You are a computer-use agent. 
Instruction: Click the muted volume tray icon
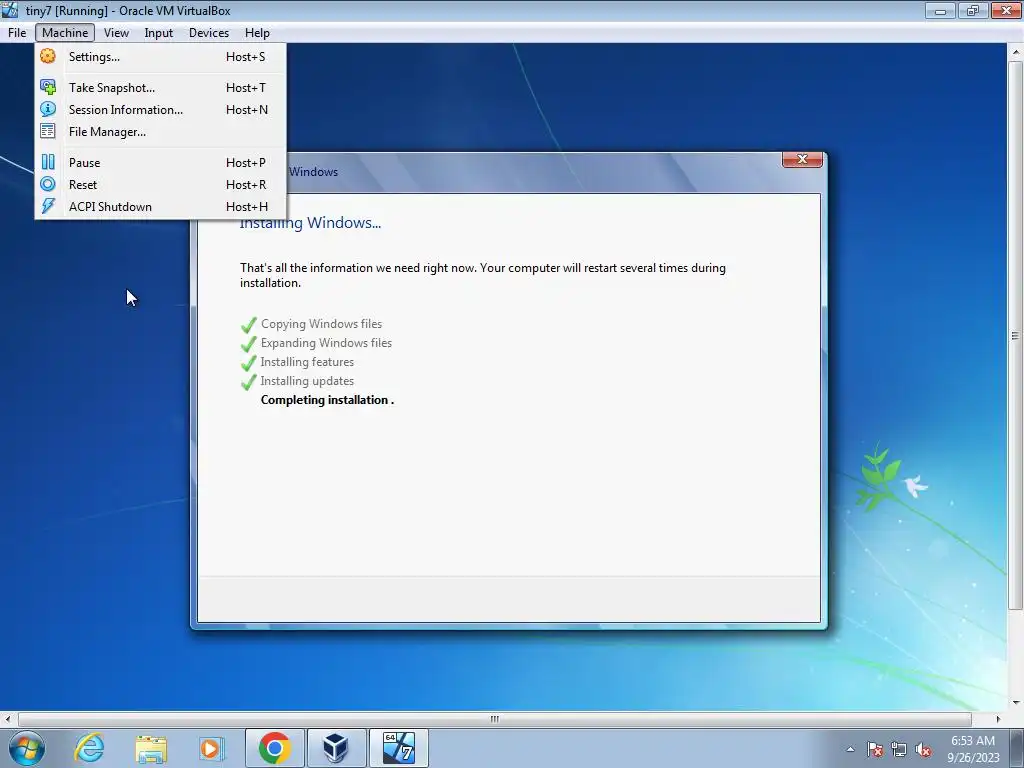pos(923,749)
